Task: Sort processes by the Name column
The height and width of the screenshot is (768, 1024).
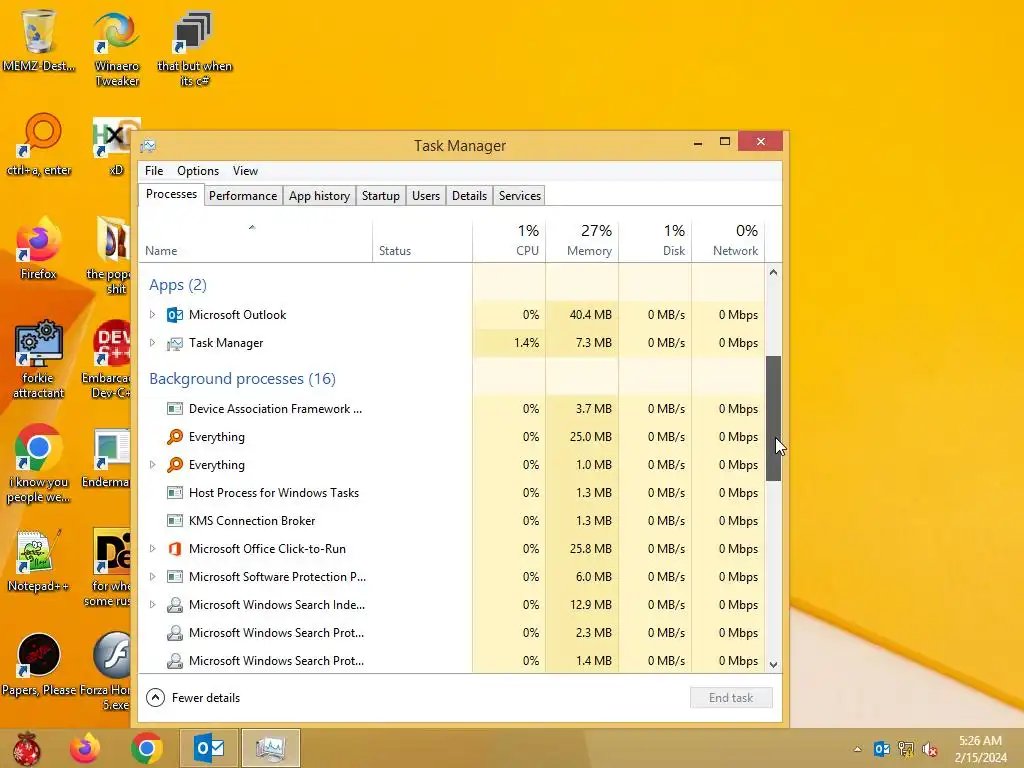Action: coord(255,240)
